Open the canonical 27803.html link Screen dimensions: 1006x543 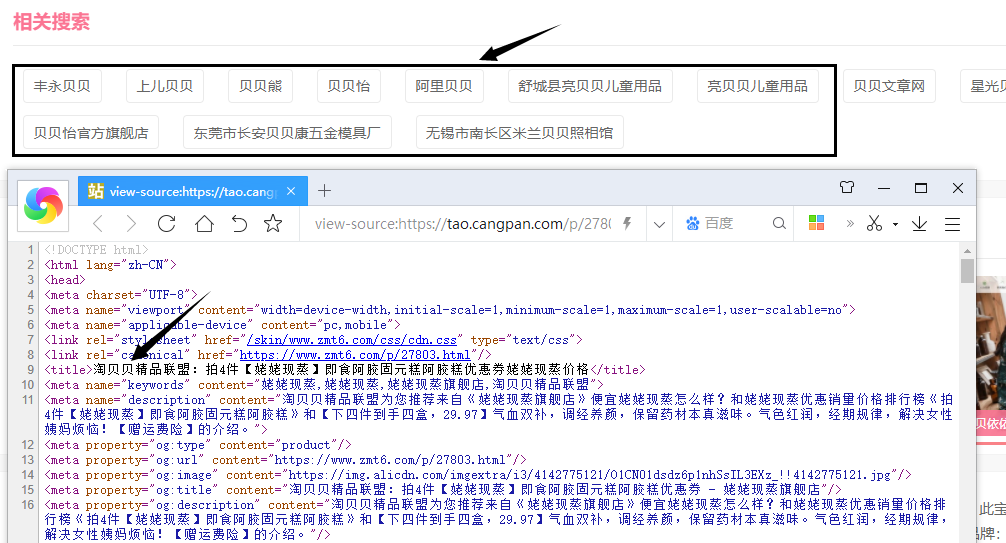click(x=355, y=355)
